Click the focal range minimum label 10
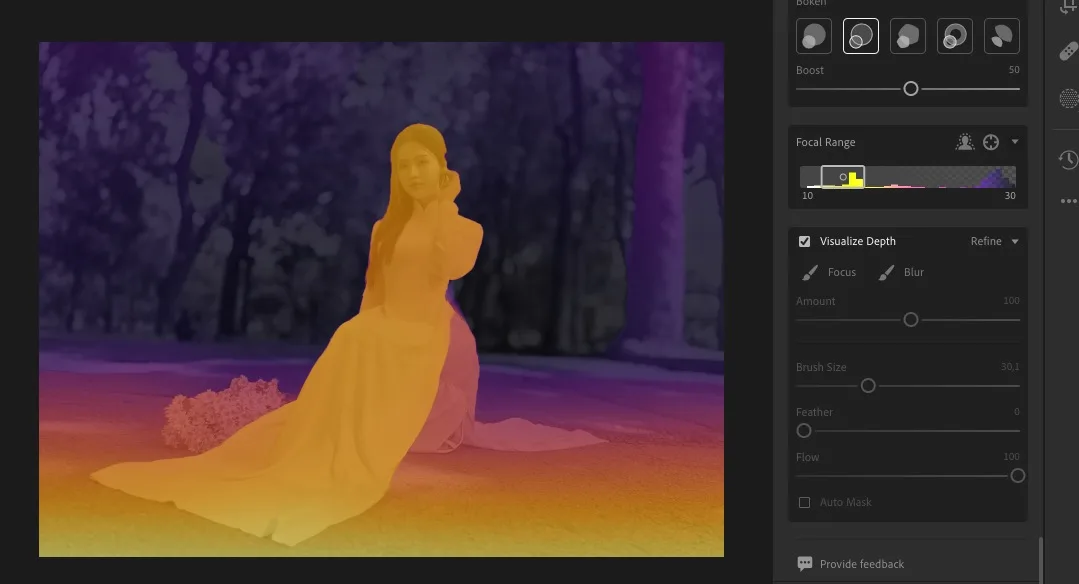 click(x=807, y=196)
